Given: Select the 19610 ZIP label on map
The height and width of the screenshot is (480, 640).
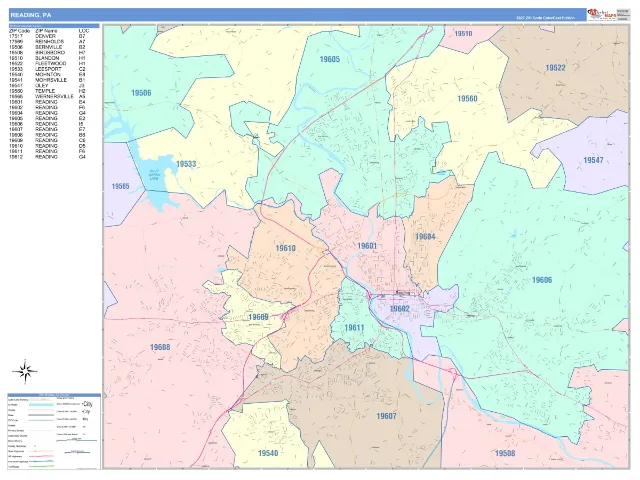Looking at the screenshot, I should [x=285, y=248].
